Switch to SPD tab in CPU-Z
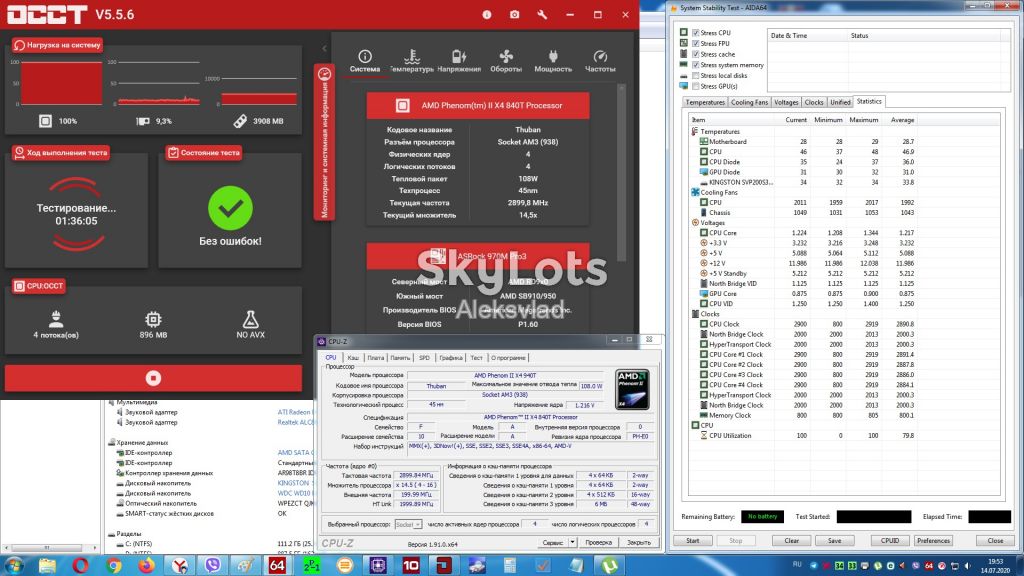 424,358
